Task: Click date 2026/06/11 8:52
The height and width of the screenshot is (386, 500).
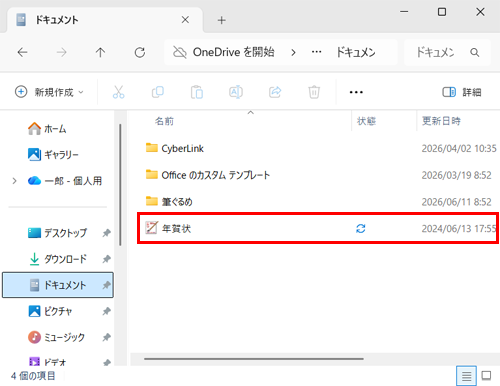Action: [x=456, y=202]
